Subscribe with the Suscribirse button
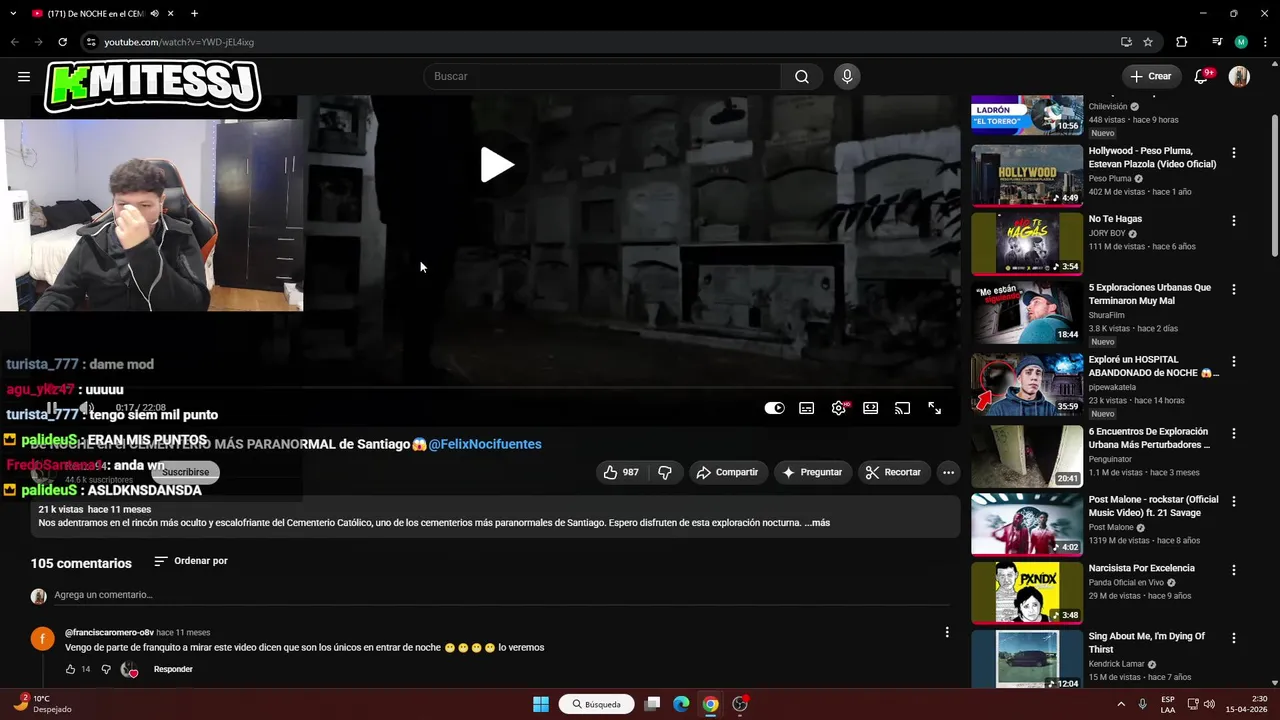This screenshot has width=1280, height=720. pos(185,472)
